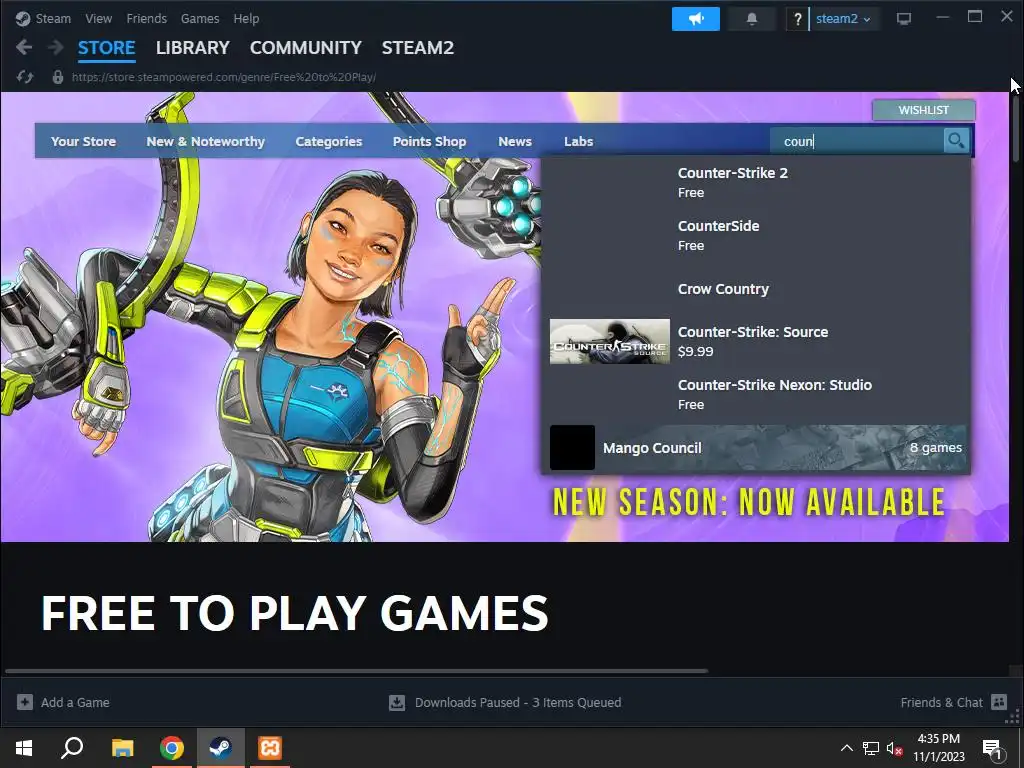
Task: Select the CounterSide search suggestion
Action: tap(756, 235)
